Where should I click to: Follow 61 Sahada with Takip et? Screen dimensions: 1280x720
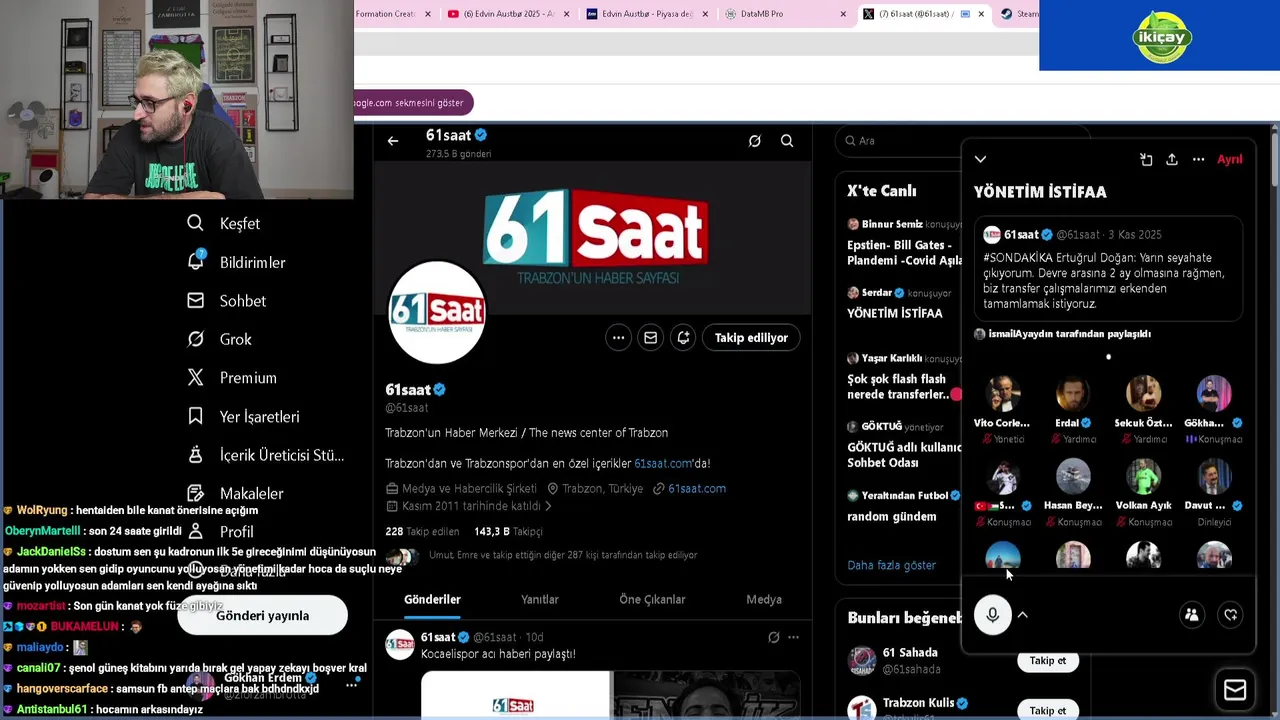tap(1047, 661)
